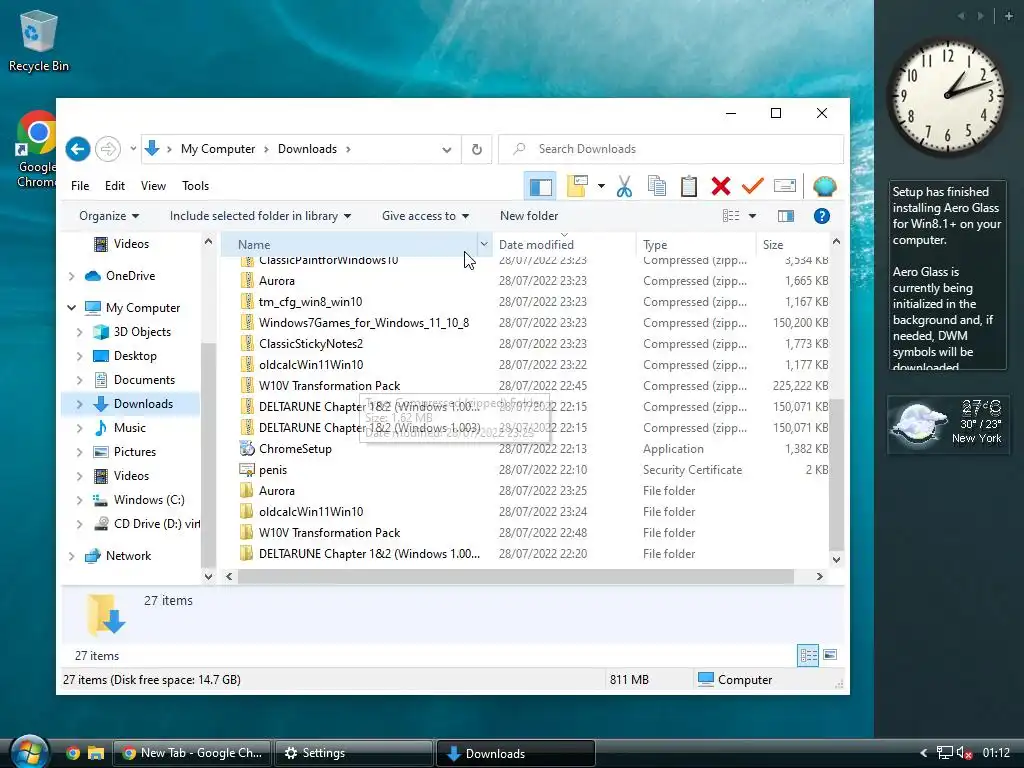
Task: Switch to the Settings taskbar button
Action: coord(353,753)
